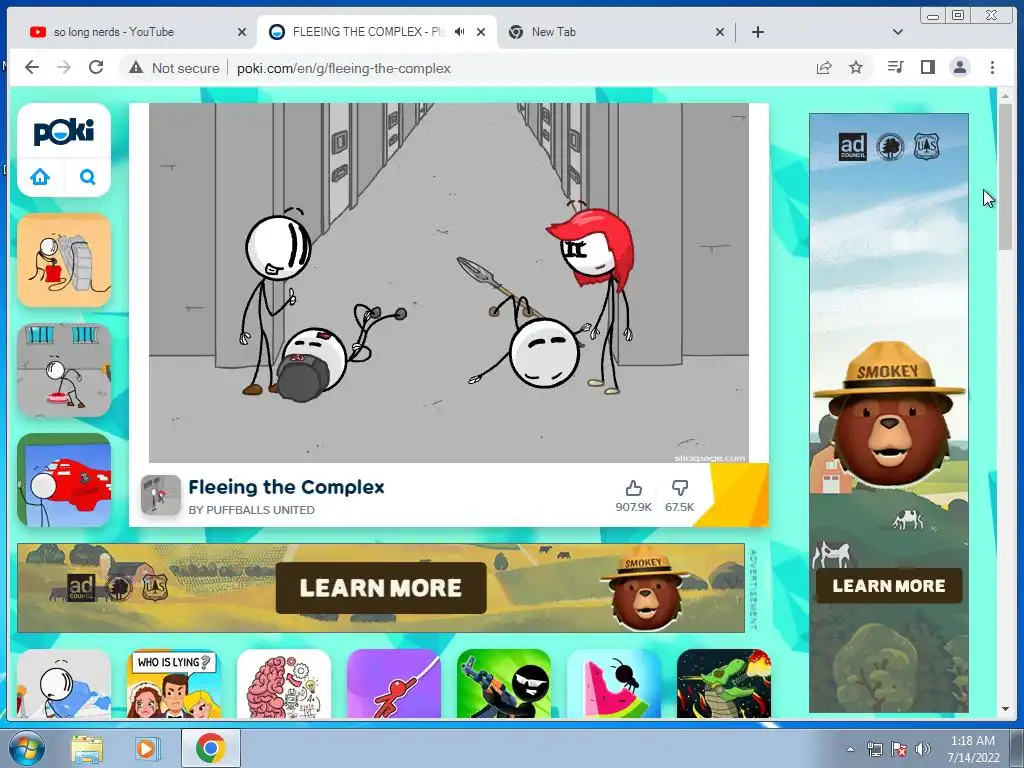
Task: Open the stickman airplane game tile in bottom row
Action: [64, 684]
